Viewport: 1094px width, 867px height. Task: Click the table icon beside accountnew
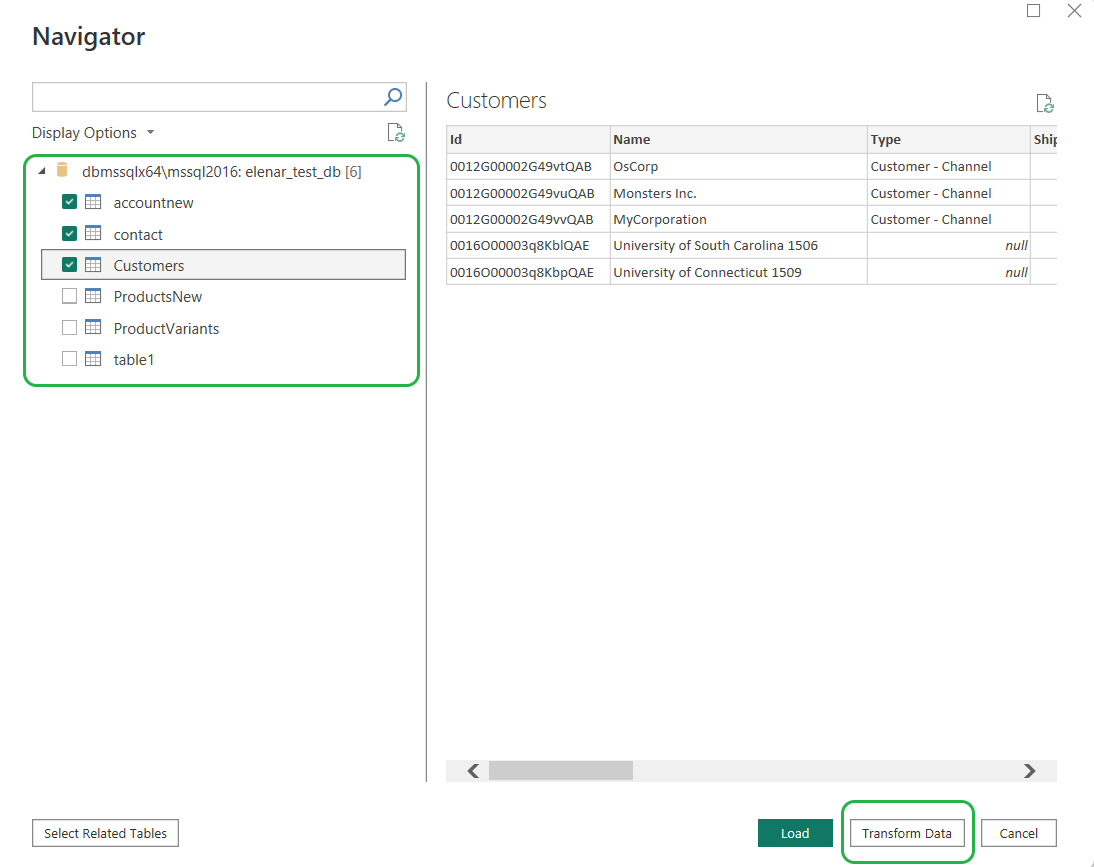(x=91, y=202)
